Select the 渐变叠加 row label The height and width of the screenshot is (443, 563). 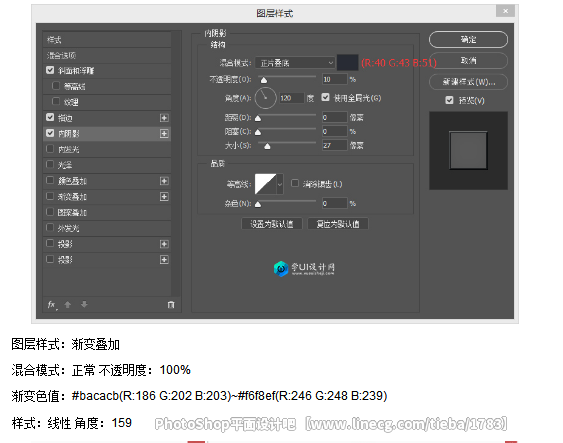pos(73,197)
